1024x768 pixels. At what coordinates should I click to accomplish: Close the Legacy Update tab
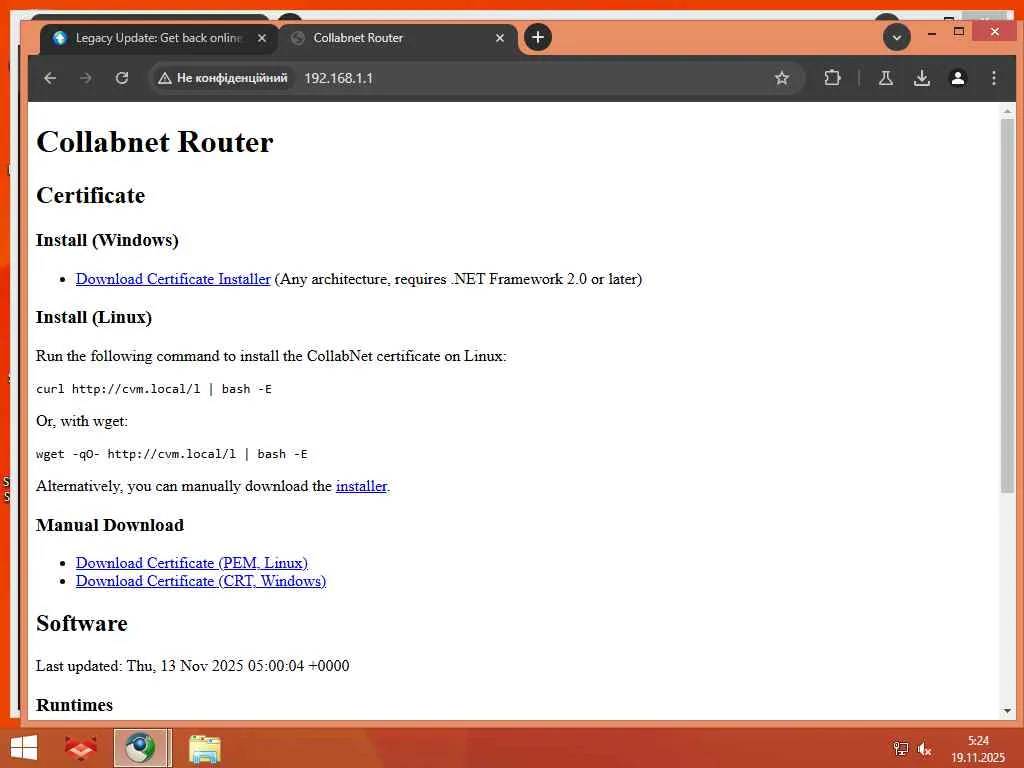[x=262, y=38]
